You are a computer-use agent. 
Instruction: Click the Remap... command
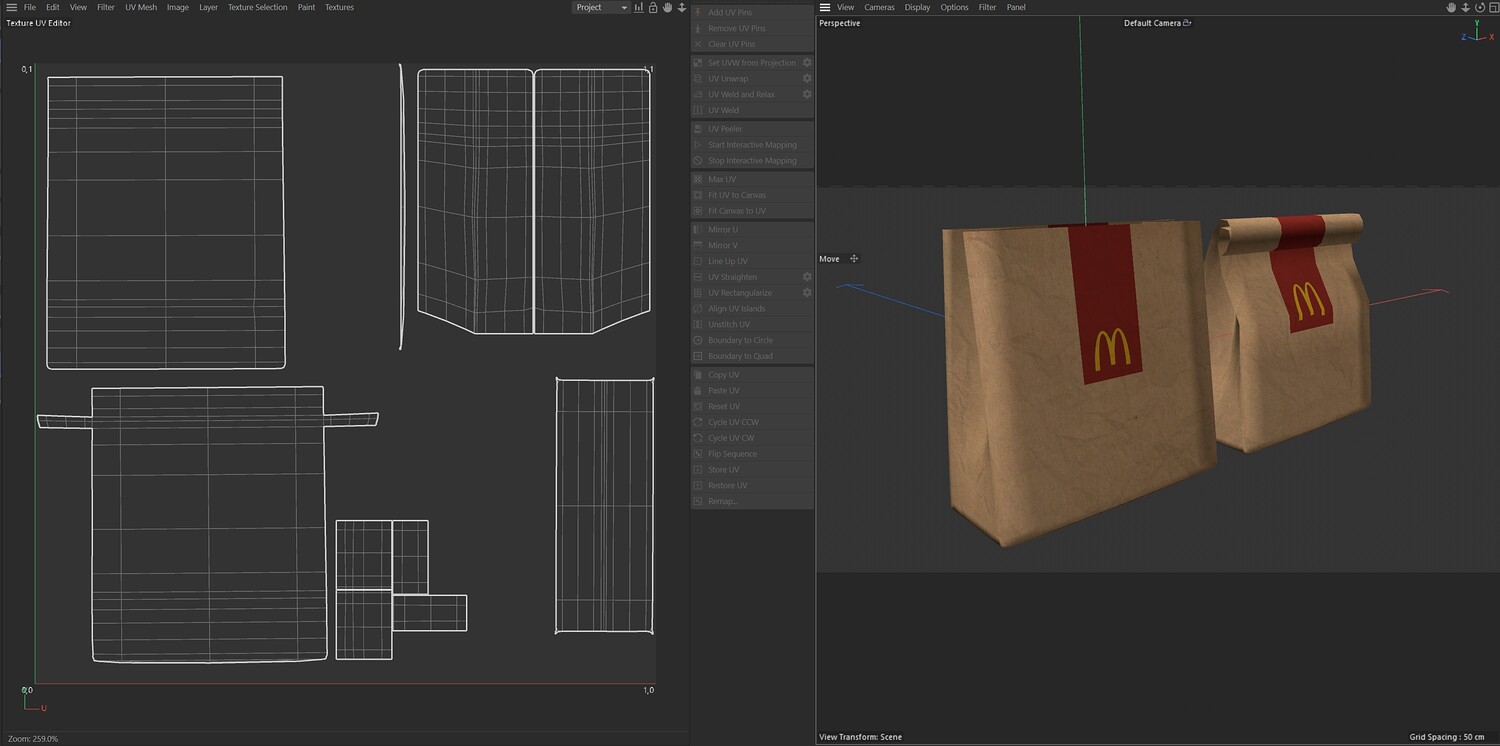coord(752,501)
